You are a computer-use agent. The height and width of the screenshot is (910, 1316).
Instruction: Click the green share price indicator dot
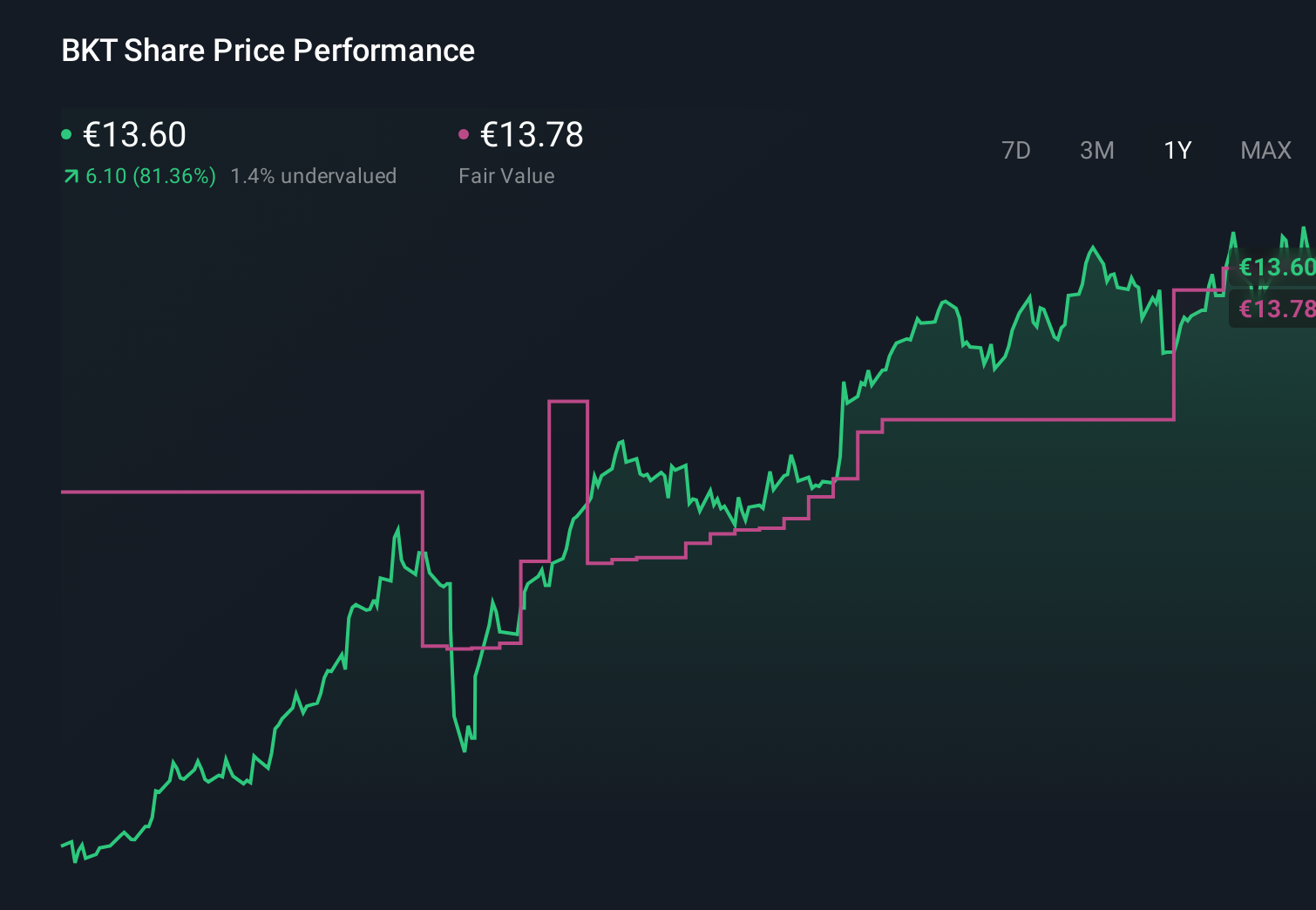66,133
